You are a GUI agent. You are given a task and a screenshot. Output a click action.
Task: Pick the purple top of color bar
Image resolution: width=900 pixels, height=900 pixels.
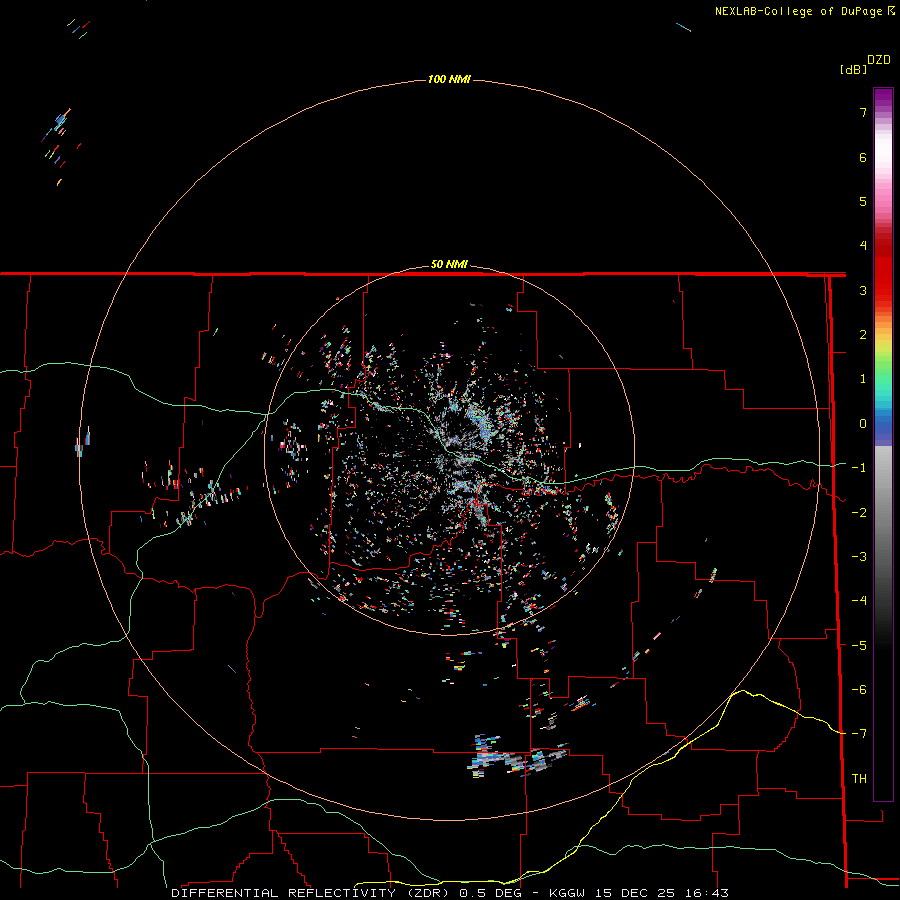[x=883, y=98]
